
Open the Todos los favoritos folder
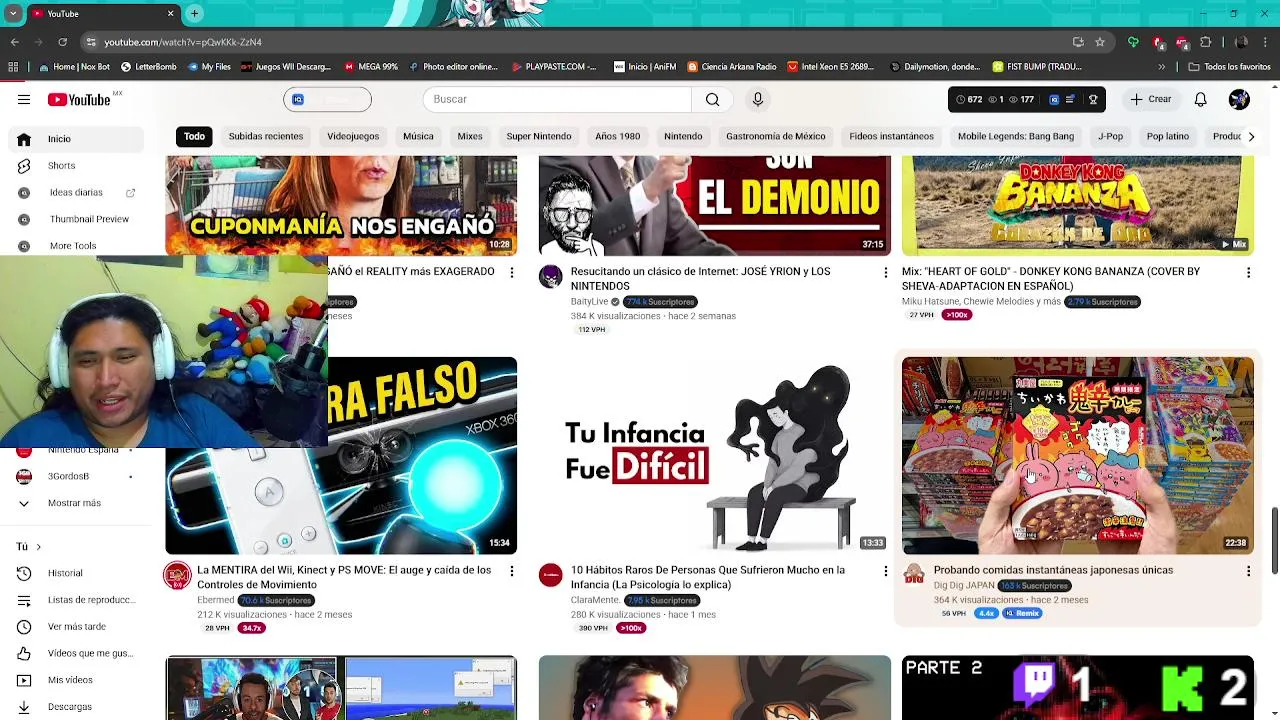(x=1229, y=67)
